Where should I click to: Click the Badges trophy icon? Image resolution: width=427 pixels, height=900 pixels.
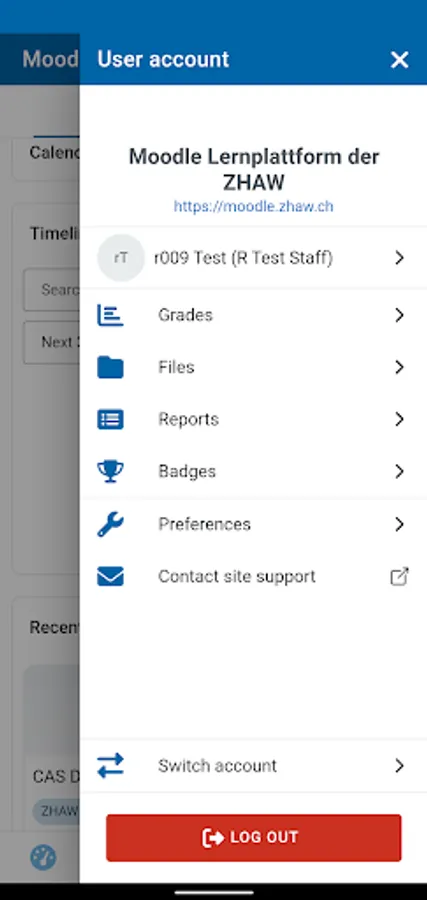click(x=110, y=472)
